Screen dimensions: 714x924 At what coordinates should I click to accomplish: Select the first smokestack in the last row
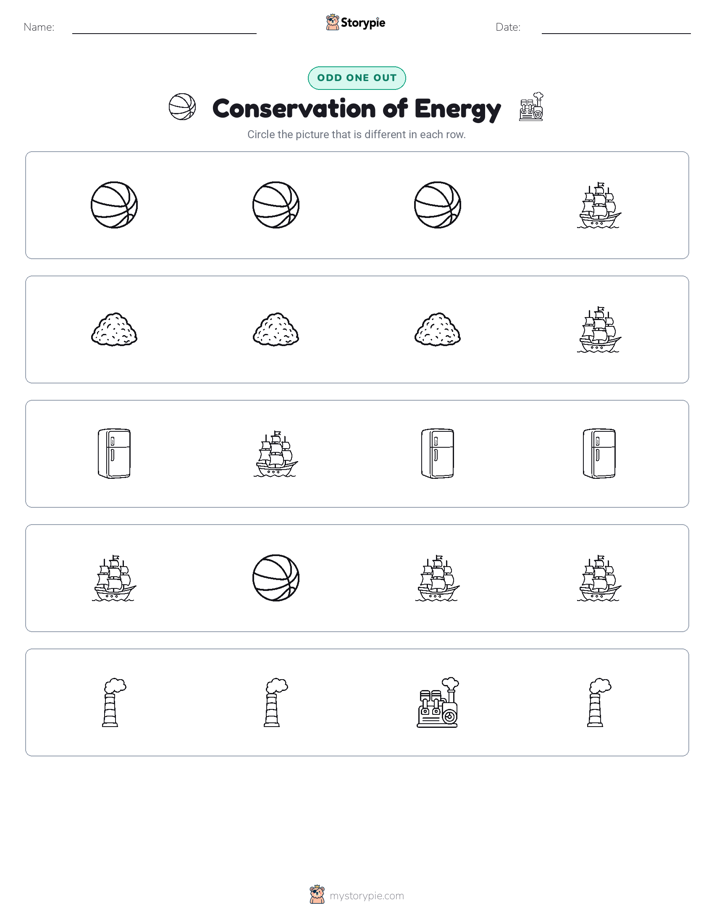(114, 702)
